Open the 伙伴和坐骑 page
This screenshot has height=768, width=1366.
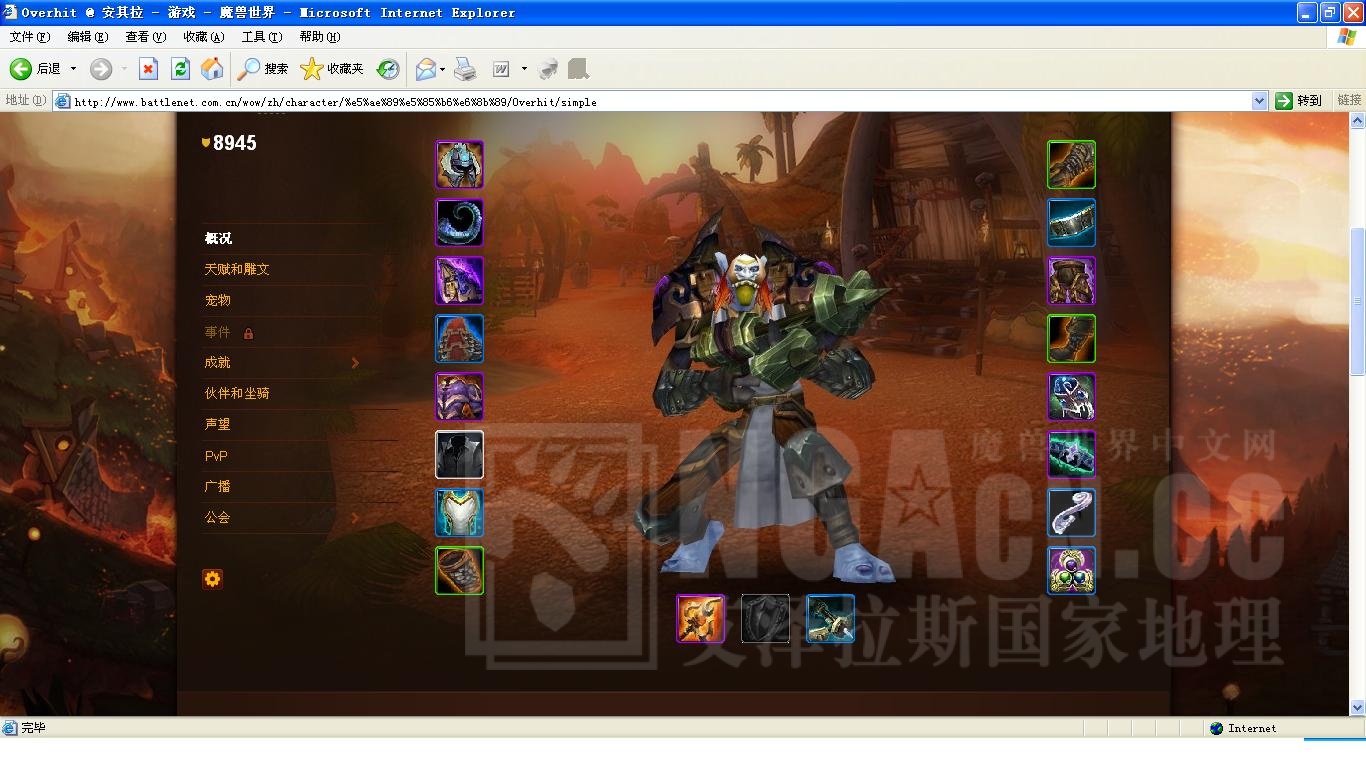(237, 393)
